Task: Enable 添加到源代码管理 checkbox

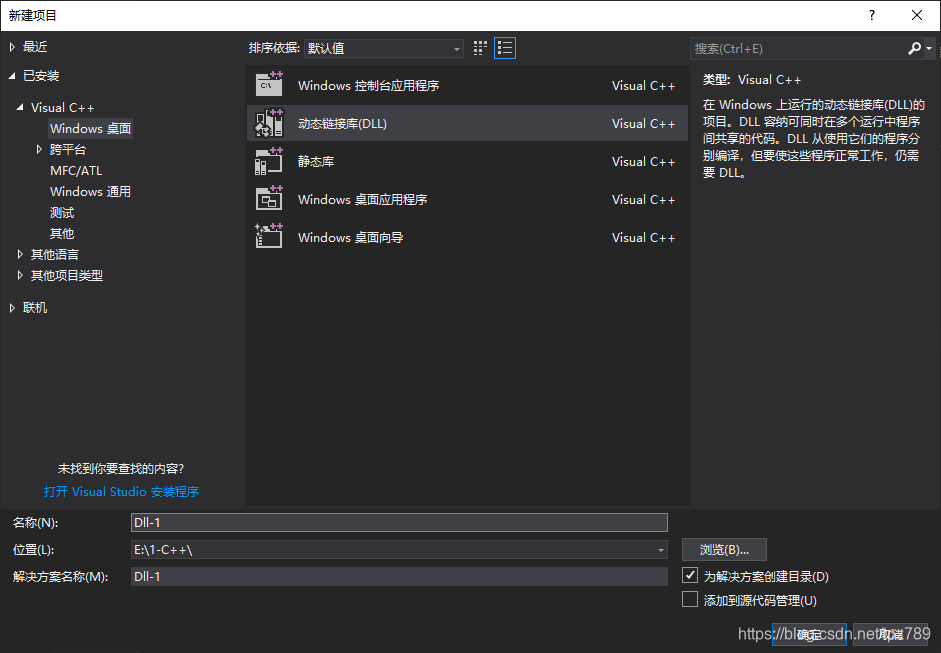Action: point(690,599)
